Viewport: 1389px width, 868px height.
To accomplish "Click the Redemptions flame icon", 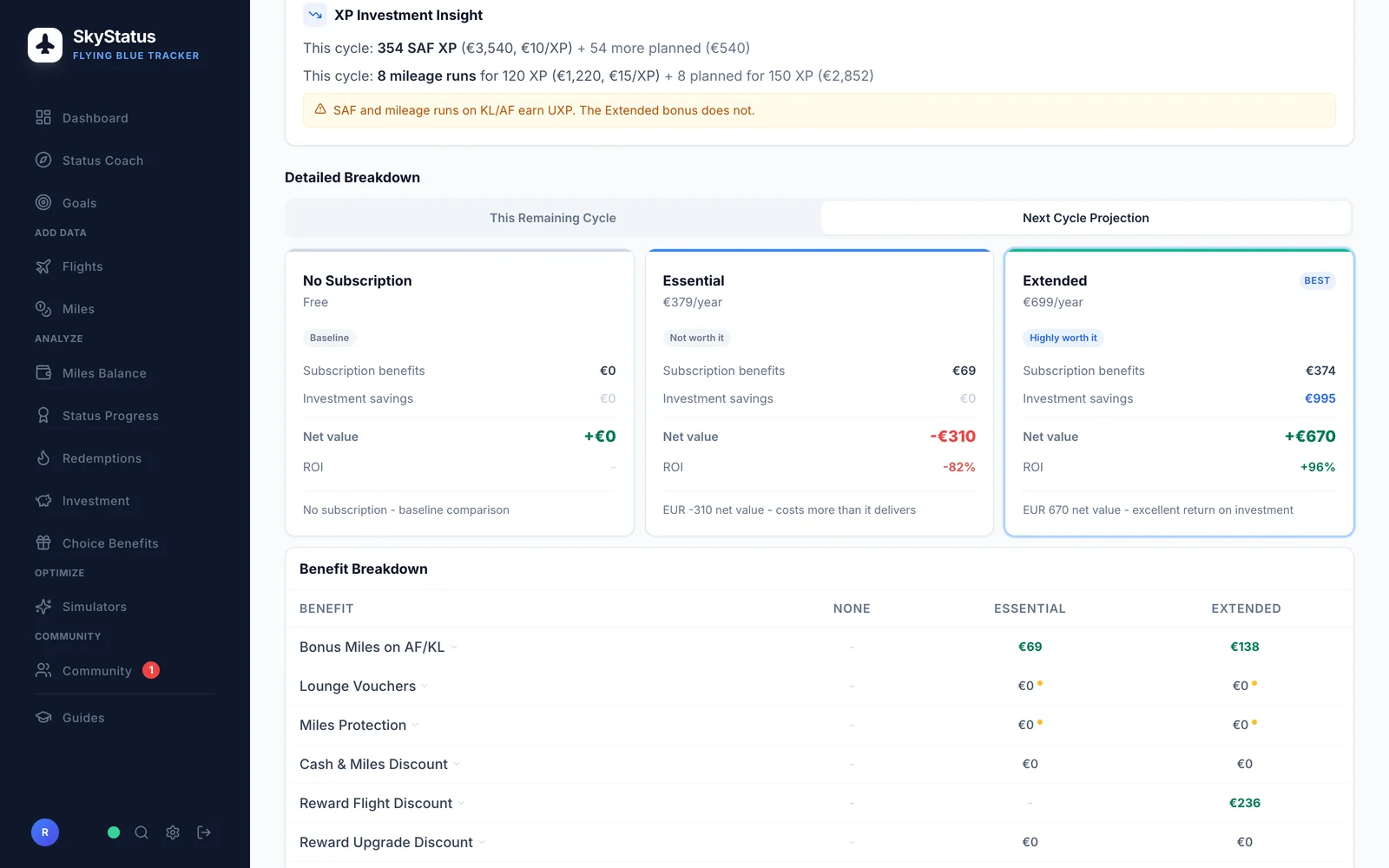I will [43, 457].
